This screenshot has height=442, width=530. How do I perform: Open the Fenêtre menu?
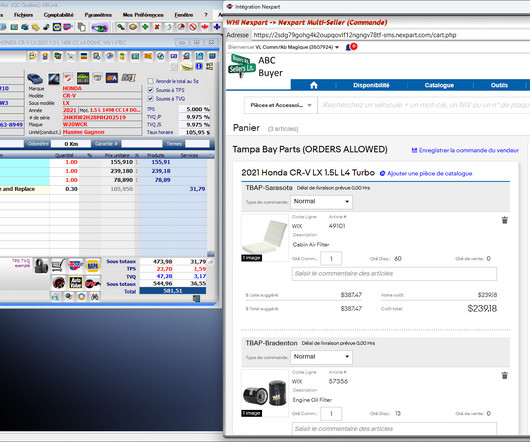184,15
